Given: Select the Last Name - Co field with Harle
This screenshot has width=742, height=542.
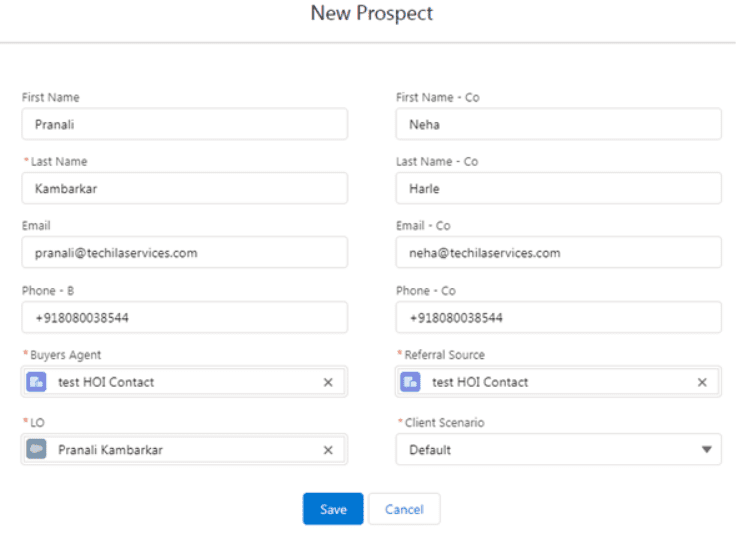Looking at the screenshot, I should click(x=558, y=188).
